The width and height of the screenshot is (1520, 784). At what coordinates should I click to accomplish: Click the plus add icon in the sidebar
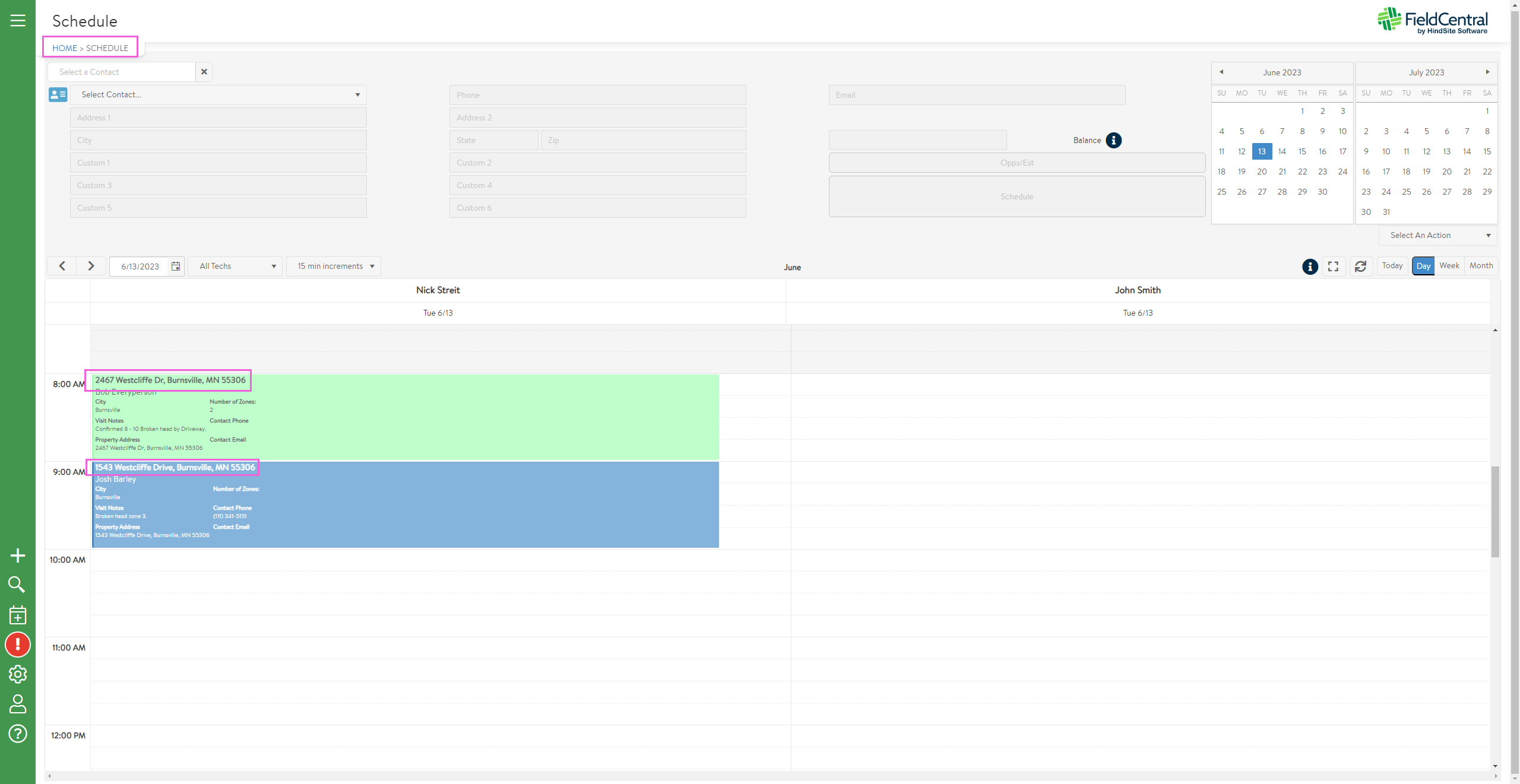click(x=18, y=556)
